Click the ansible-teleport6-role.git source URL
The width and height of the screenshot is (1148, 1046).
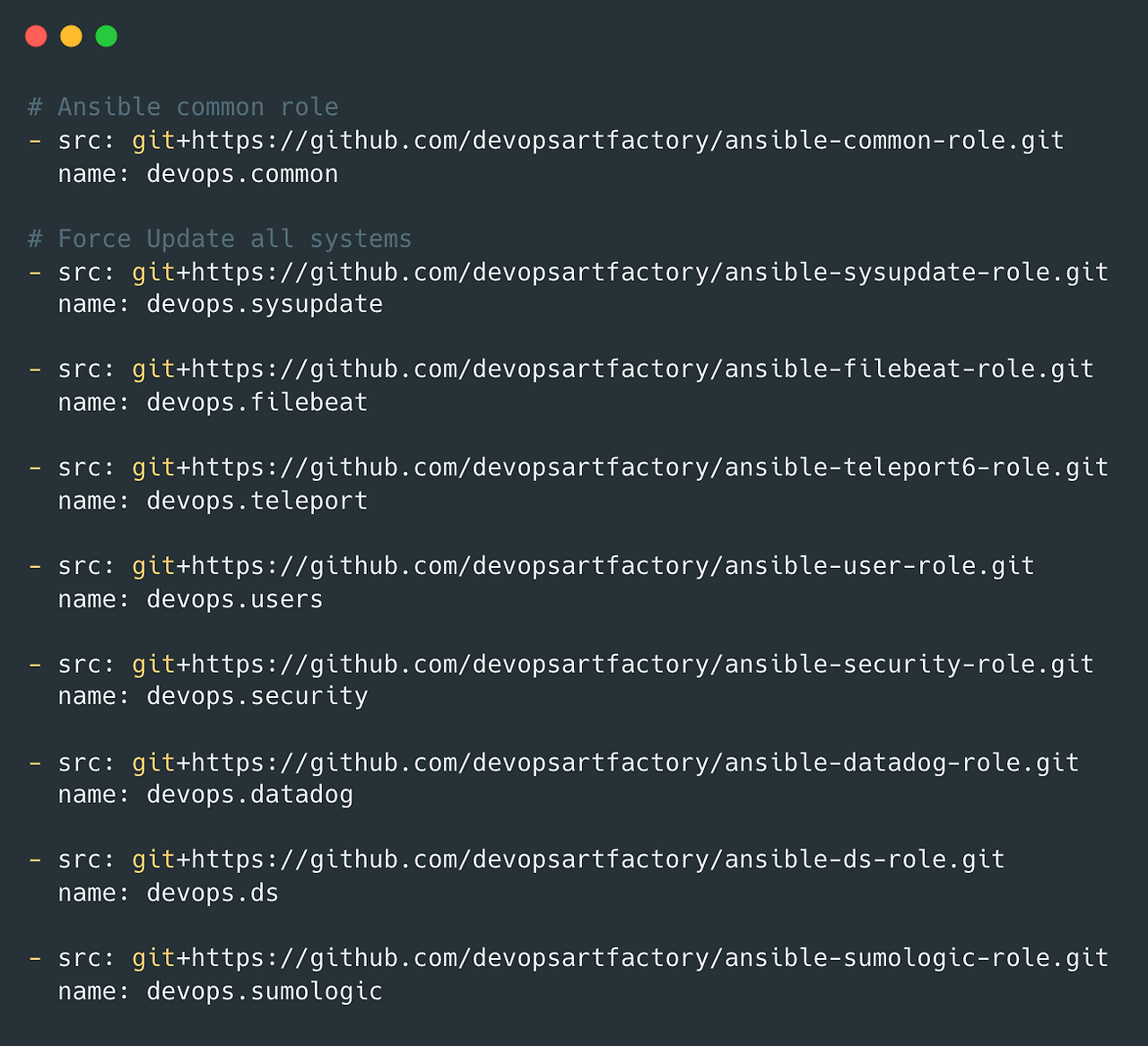coord(620,468)
